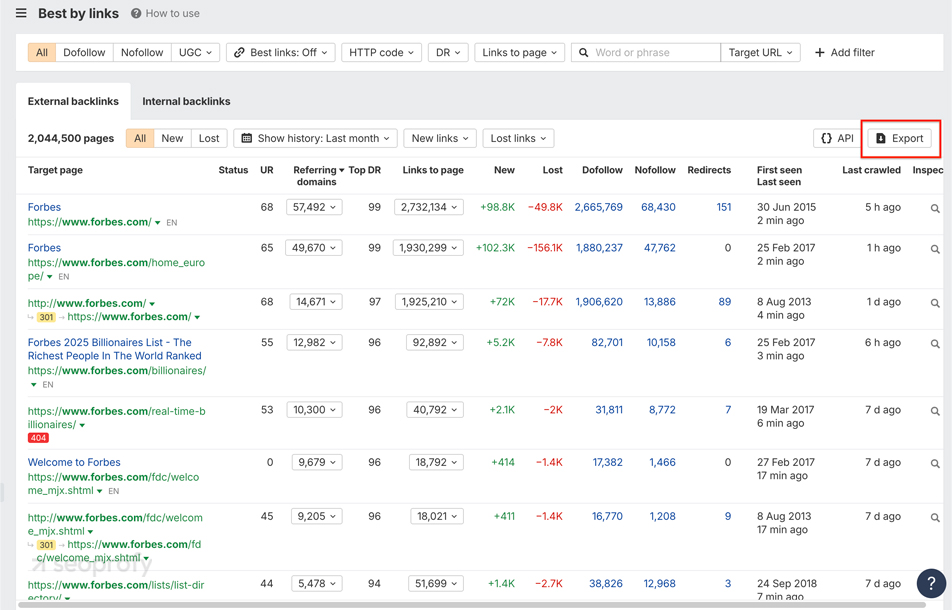
Task: Inspect the http://www.forbes.com/ row magnifier
Action: coord(935,303)
